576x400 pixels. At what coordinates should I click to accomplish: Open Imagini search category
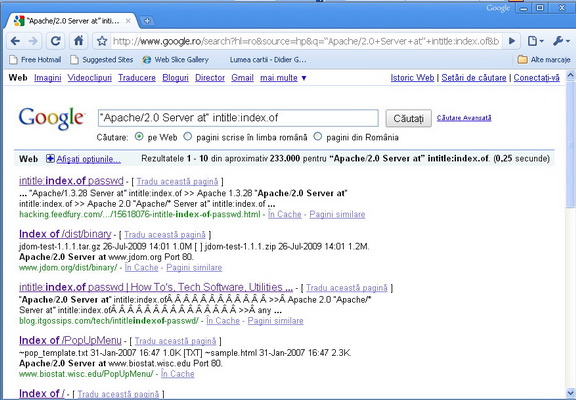[48, 78]
